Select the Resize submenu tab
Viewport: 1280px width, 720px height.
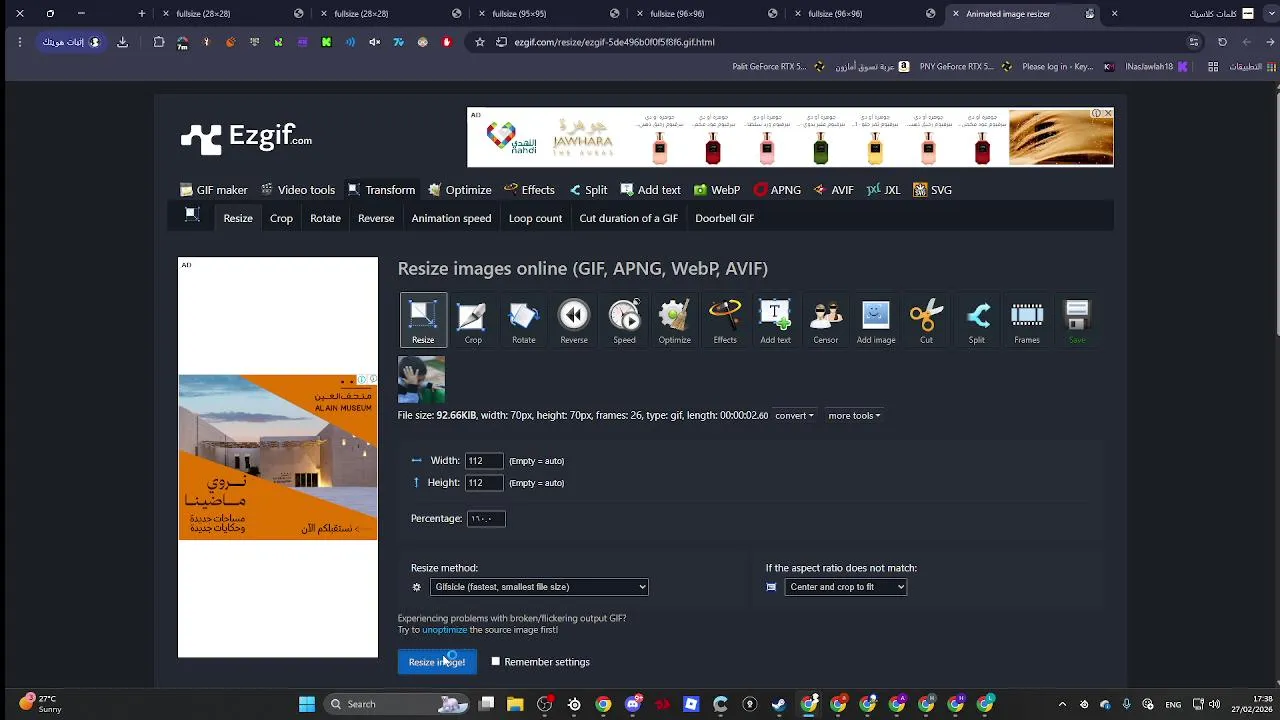[238, 218]
